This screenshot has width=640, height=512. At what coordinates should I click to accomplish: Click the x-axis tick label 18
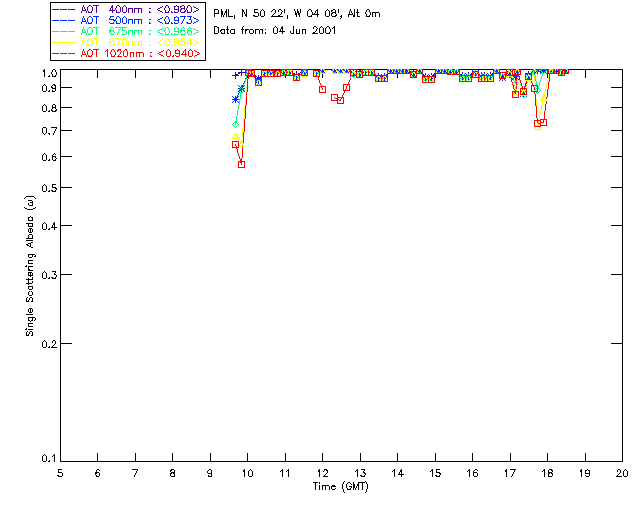[547, 473]
